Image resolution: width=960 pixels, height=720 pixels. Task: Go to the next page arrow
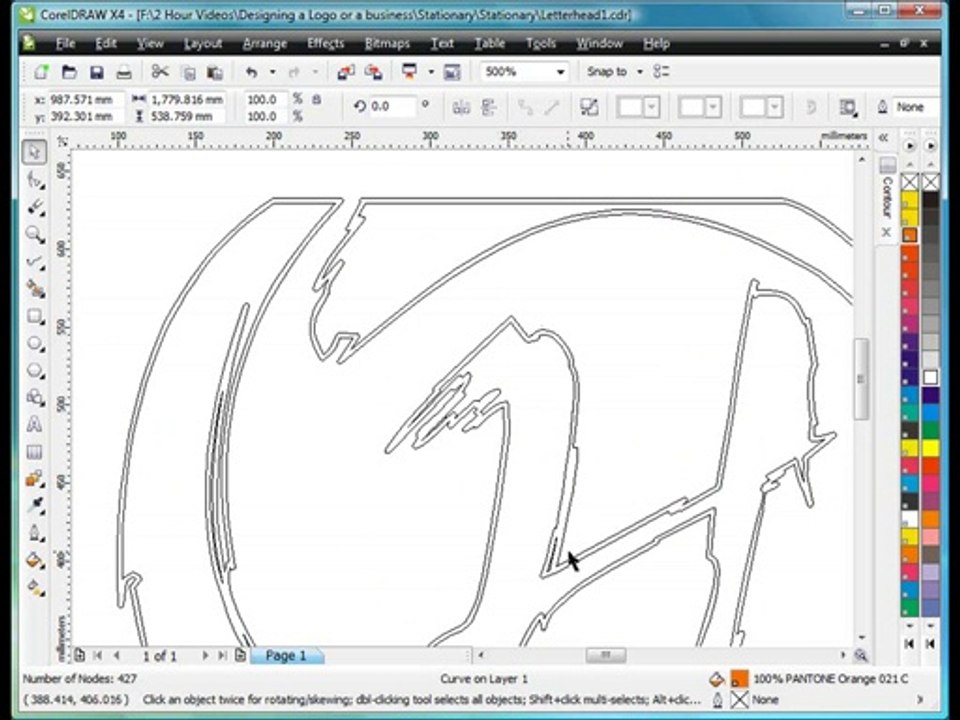point(205,656)
